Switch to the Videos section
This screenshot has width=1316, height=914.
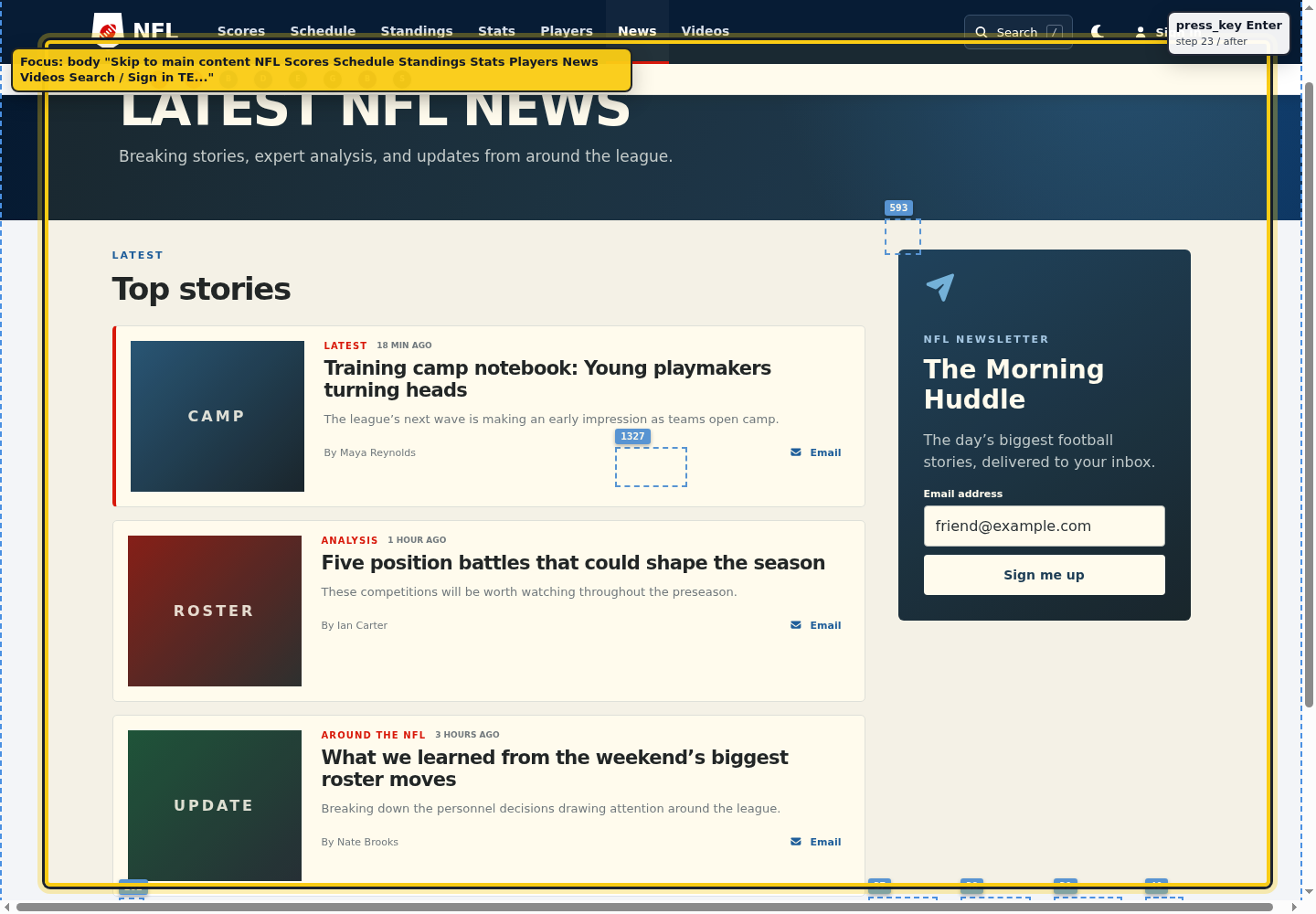pyautogui.click(x=706, y=31)
